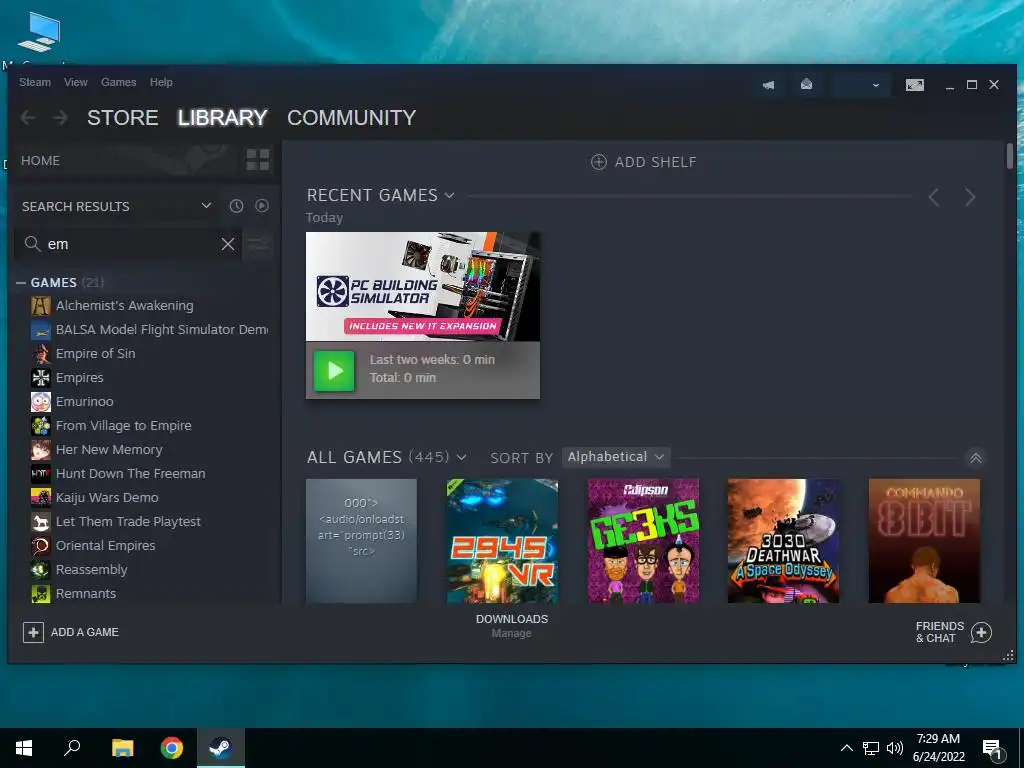Select Empire of Sin in list
1024x768 pixels.
(95, 353)
